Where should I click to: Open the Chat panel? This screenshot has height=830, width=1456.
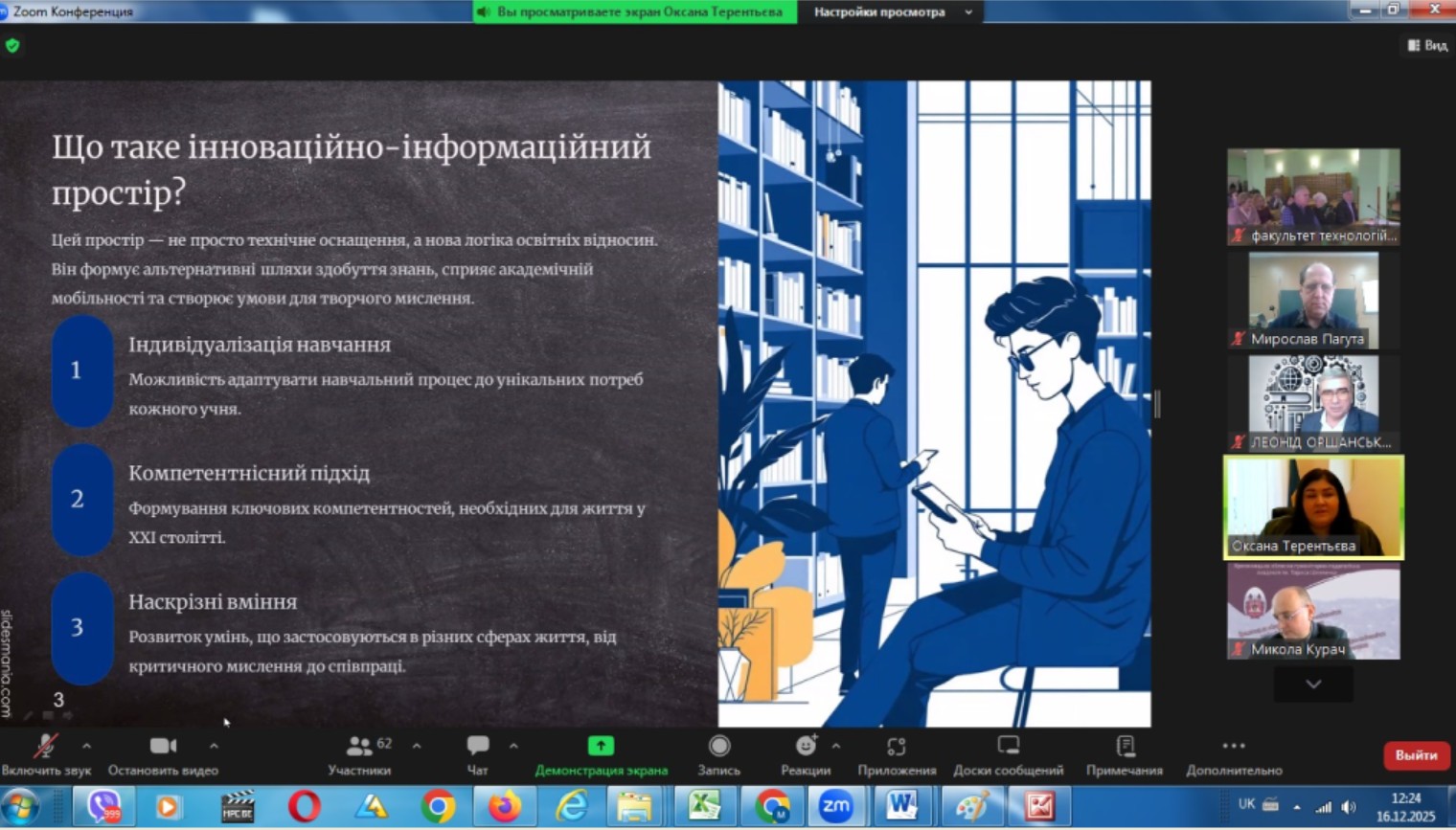[x=477, y=752]
